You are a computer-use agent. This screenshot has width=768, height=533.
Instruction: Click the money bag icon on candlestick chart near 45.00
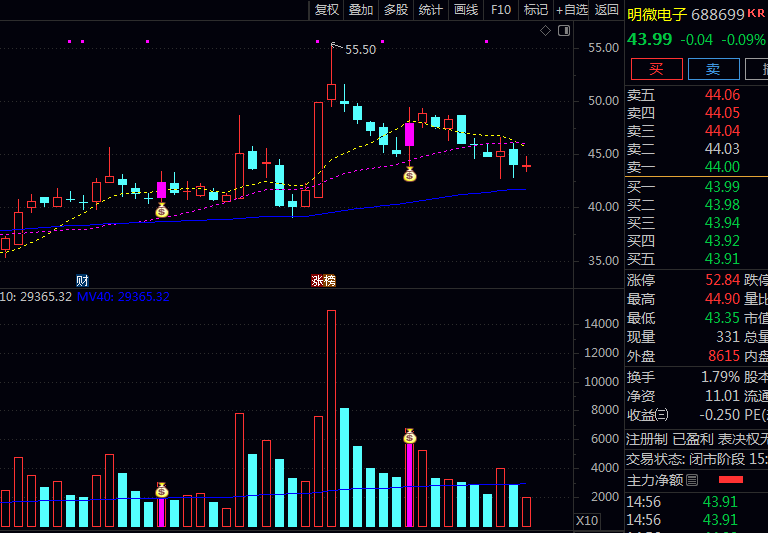409,175
